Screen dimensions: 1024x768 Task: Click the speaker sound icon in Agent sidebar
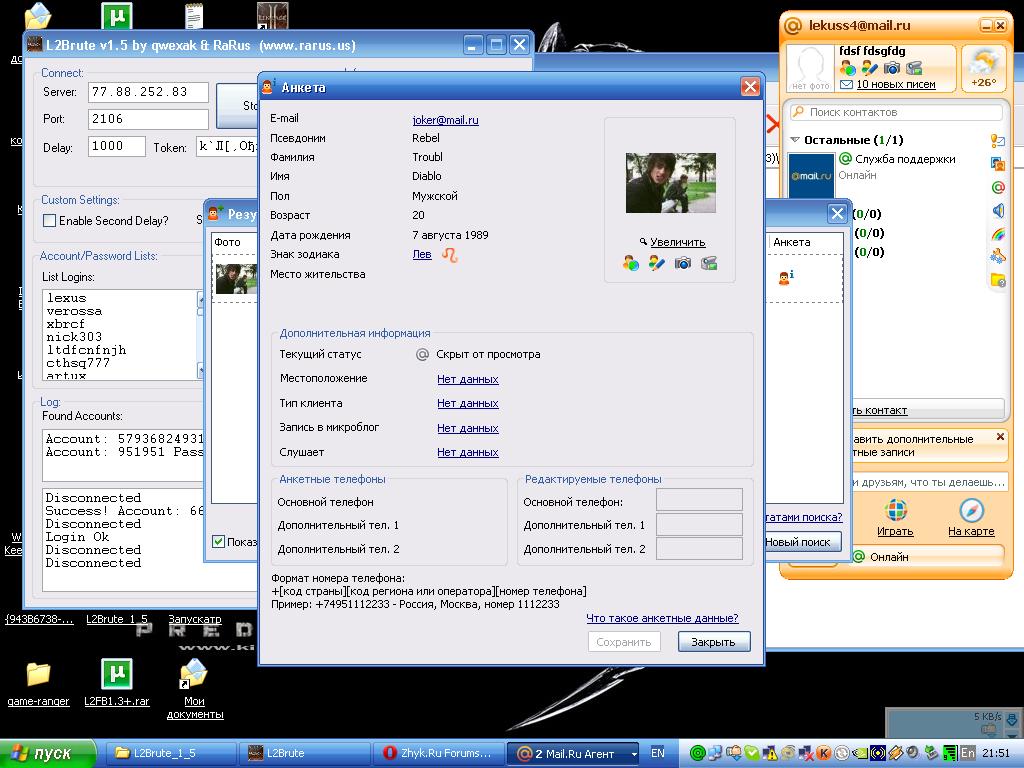pos(997,210)
